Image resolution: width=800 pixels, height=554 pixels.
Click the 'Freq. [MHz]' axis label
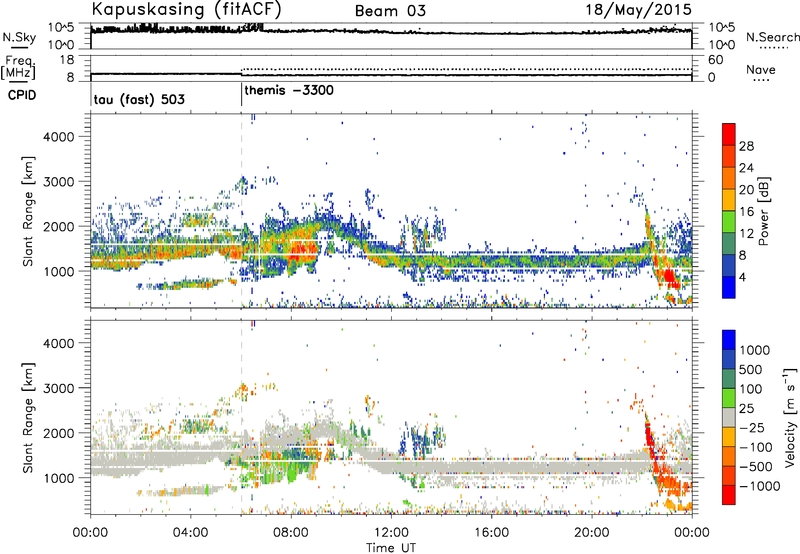point(18,67)
